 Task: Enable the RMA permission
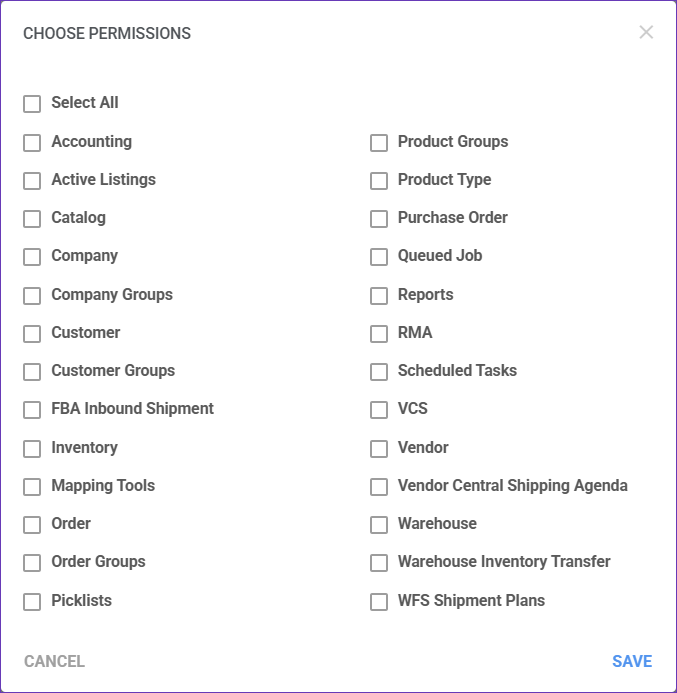click(x=379, y=334)
